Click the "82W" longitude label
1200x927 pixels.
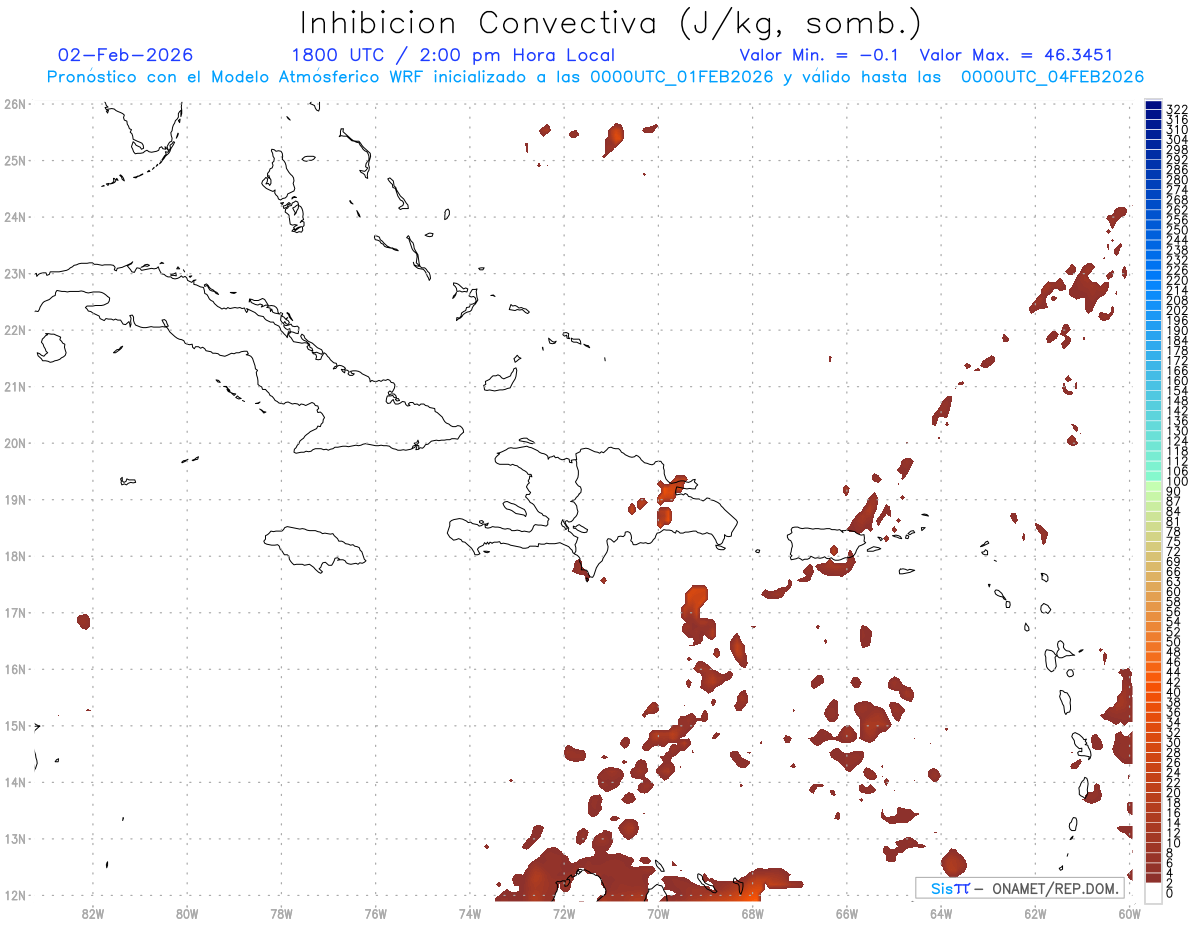point(92,912)
